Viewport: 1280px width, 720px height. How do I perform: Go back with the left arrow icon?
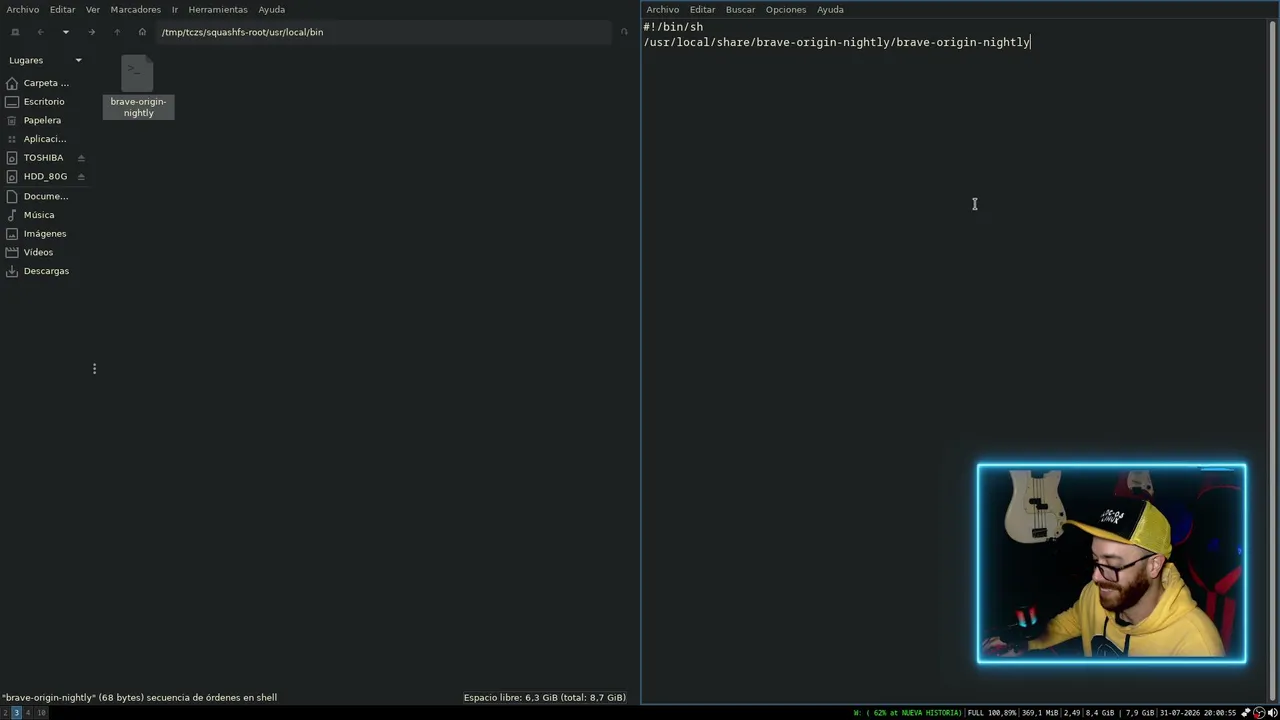[x=41, y=32]
